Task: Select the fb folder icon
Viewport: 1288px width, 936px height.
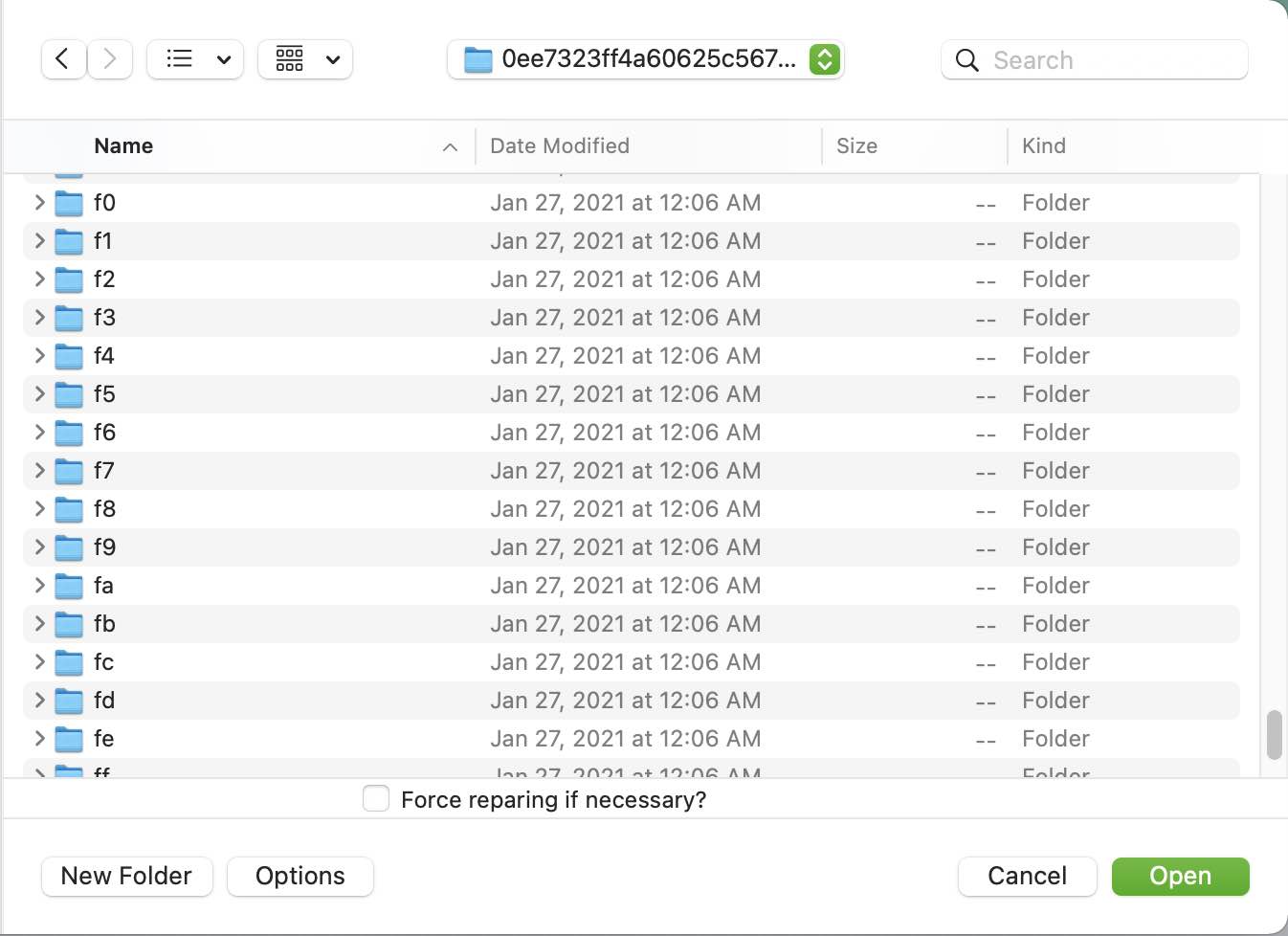Action: point(69,624)
